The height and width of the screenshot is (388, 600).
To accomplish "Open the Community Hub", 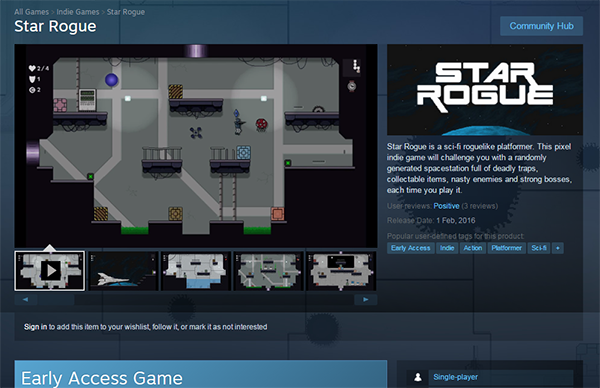I will (541, 26).
